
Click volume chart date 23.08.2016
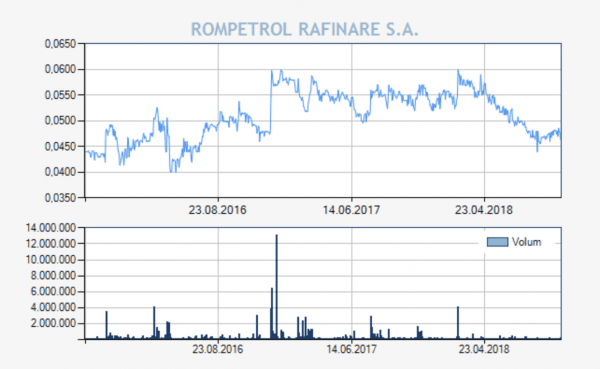(x=217, y=349)
